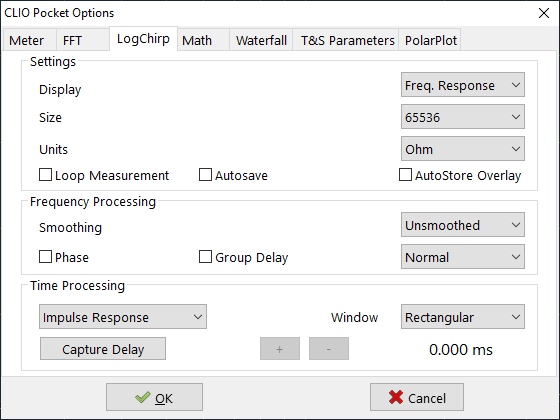Tick the Autosave checkbox
Screen dimensions: 560x420
tap(205, 175)
